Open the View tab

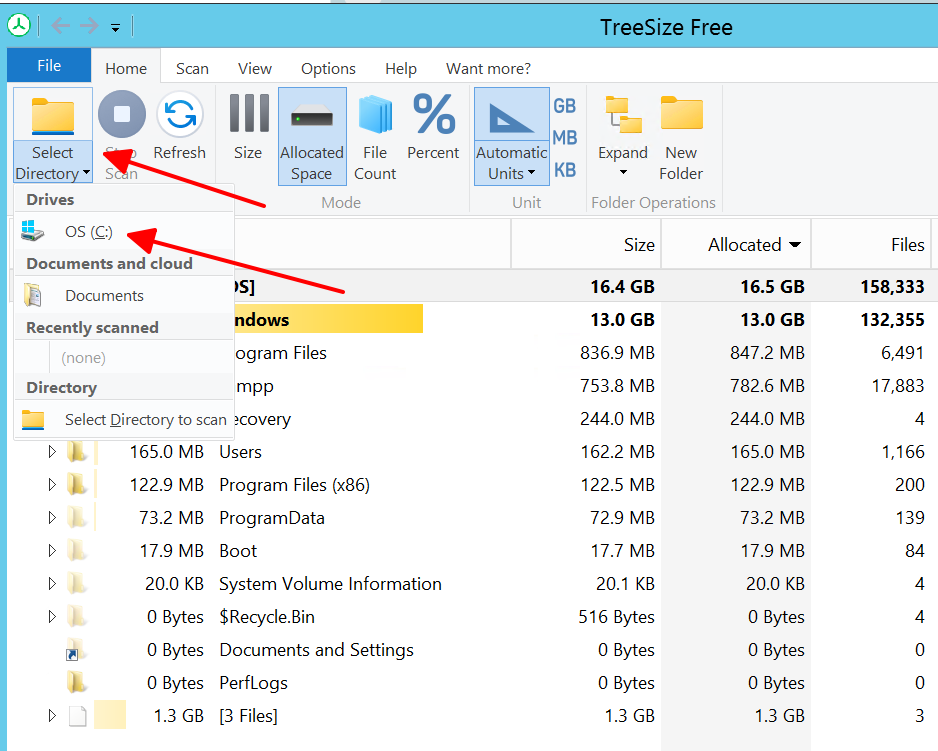click(255, 68)
